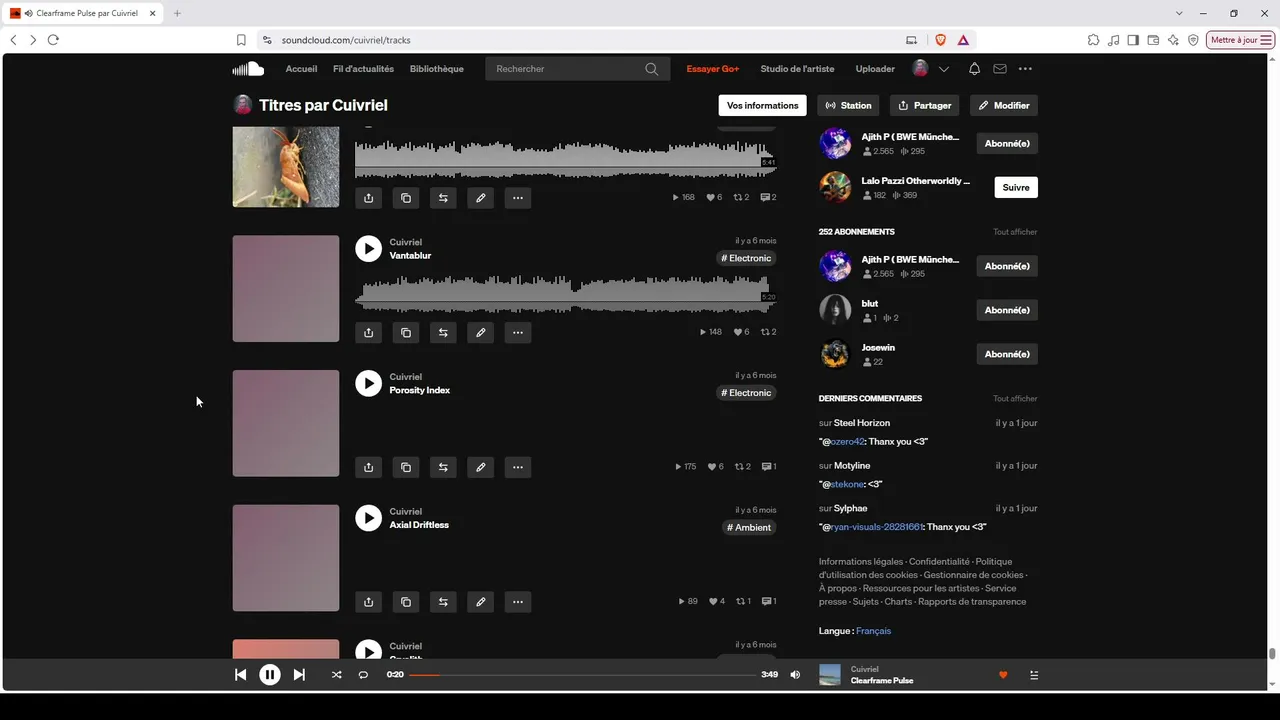
Task: Edit Porosity Index with the pencil icon
Action: [x=481, y=467]
